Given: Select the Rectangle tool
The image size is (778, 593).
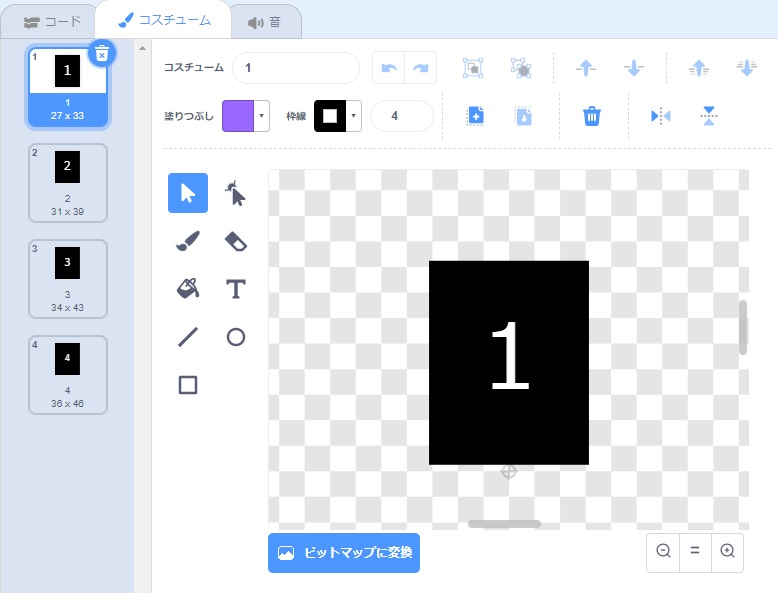Looking at the screenshot, I should click(x=188, y=385).
